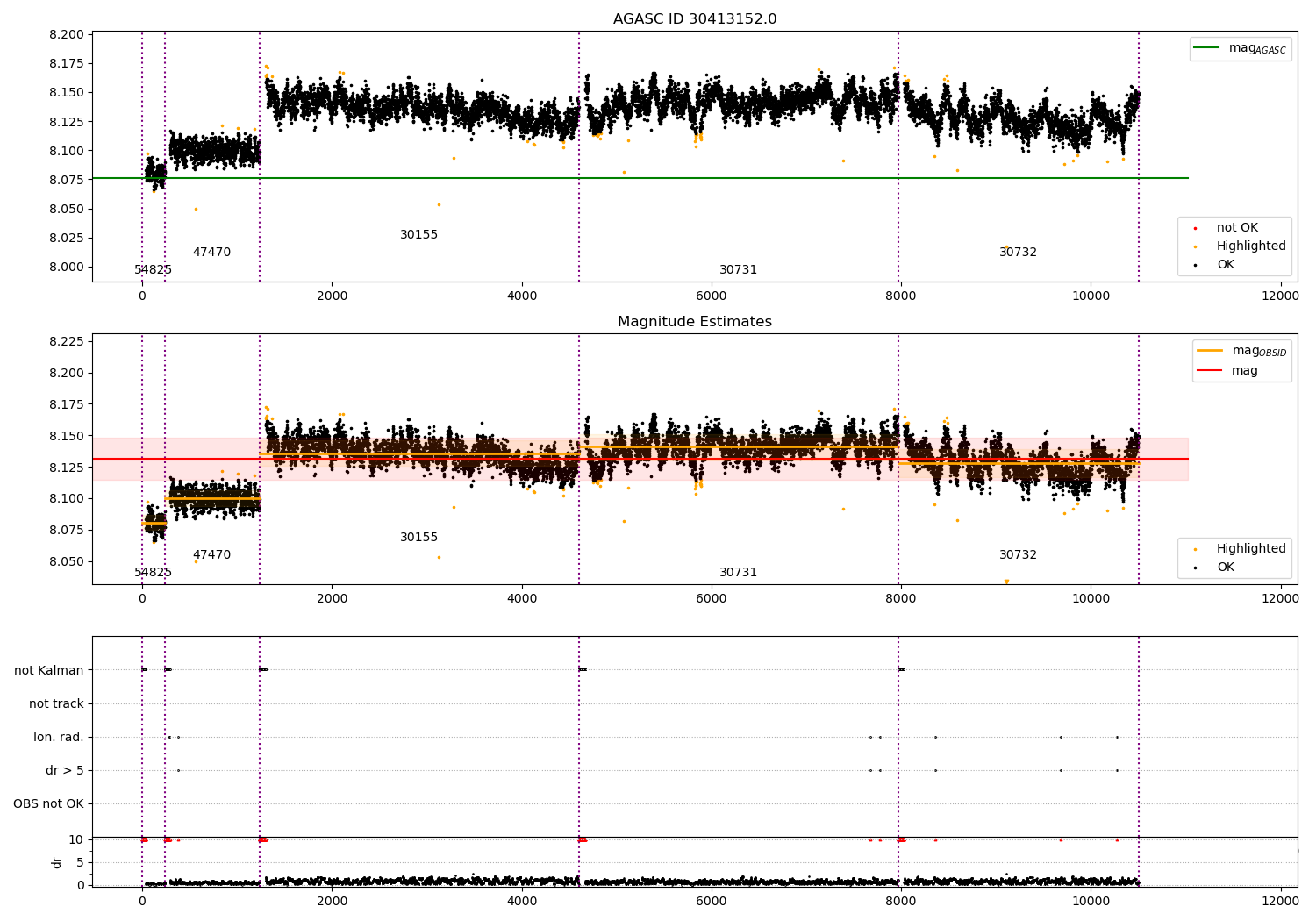Click OBSID label 54825 in the middle plot

(x=153, y=573)
